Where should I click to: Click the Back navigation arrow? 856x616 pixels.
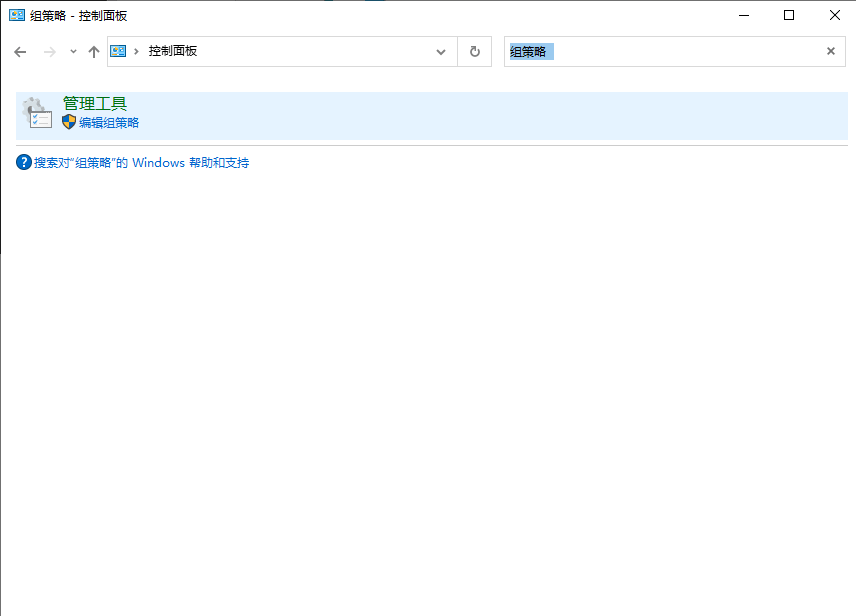tap(20, 51)
